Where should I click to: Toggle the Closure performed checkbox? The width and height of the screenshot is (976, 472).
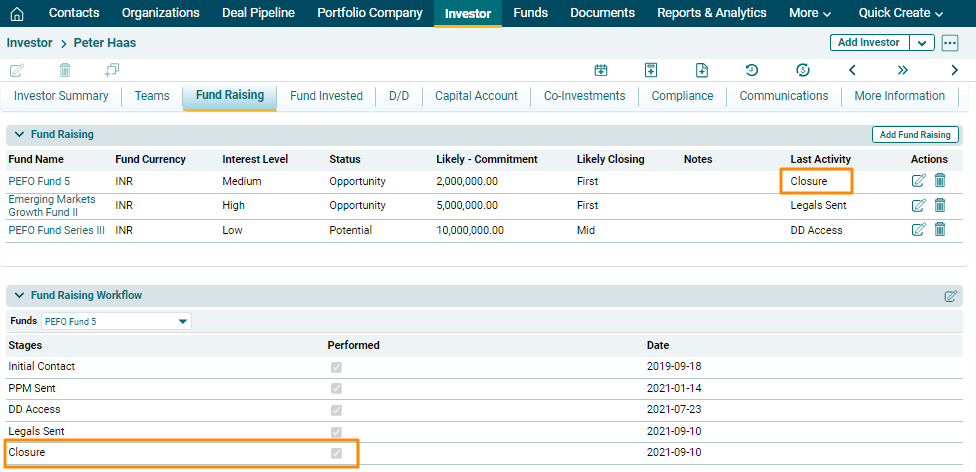tap(337, 453)
